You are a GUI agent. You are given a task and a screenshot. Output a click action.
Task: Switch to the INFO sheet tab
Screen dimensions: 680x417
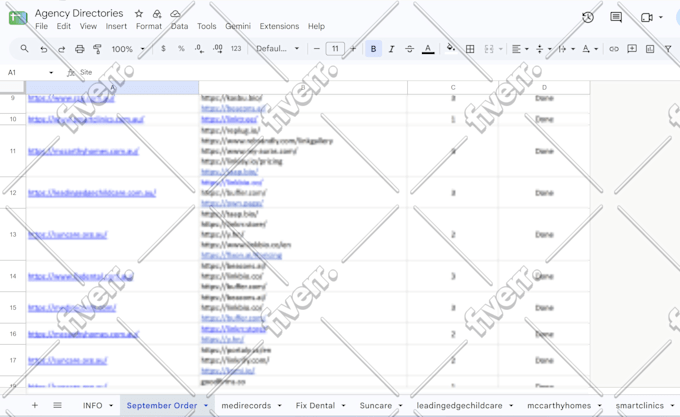(93, 406)
